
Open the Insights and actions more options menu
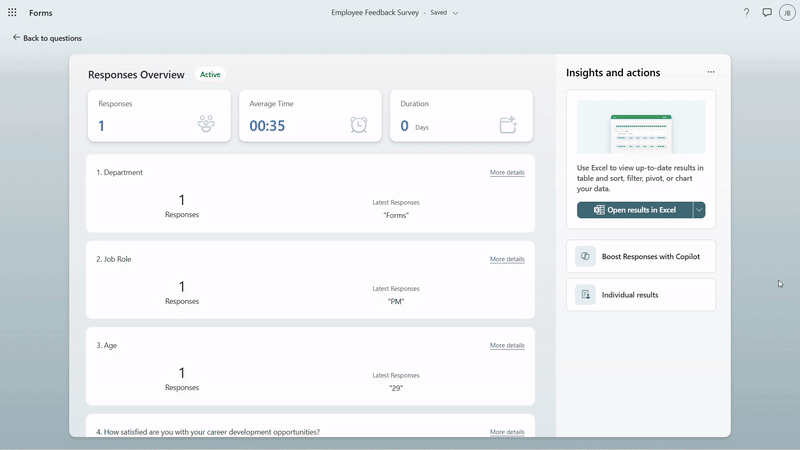tap(711, 72)
